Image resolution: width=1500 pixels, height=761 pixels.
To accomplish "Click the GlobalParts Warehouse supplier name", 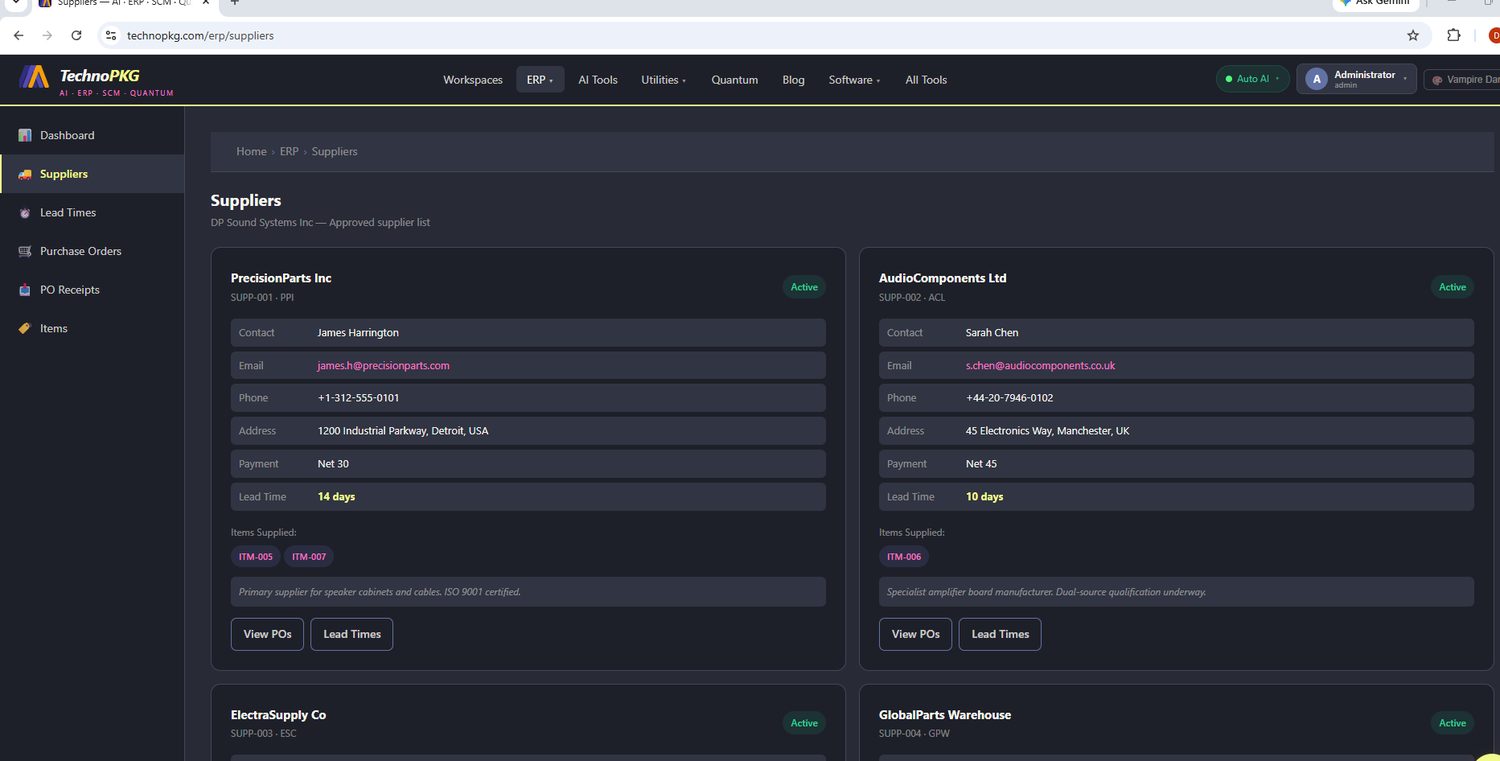I will (x=945, y=715).
